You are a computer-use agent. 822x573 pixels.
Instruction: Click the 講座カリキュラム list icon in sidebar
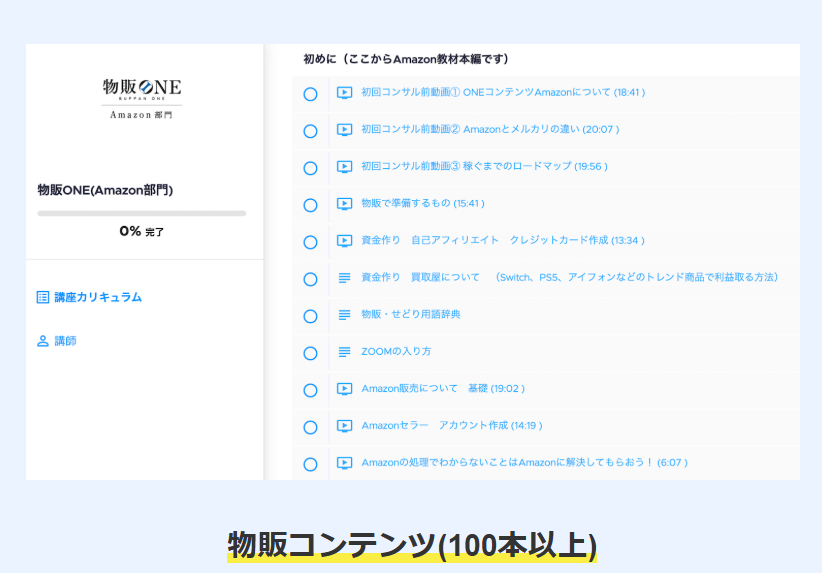point(43,297)
